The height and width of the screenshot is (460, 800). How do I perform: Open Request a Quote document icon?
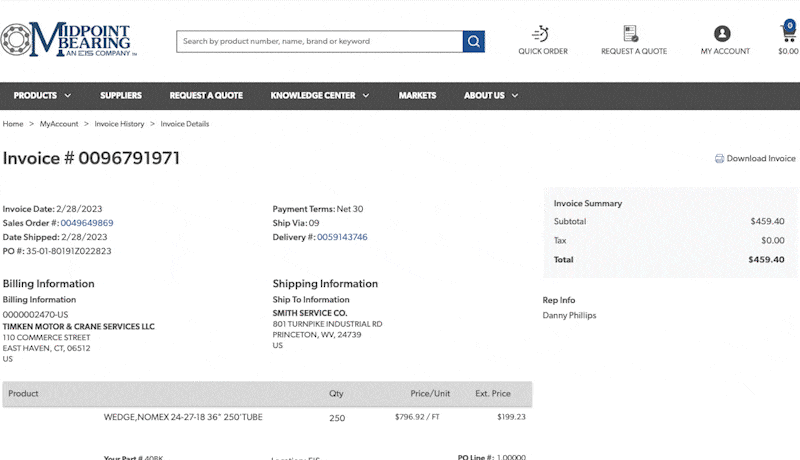(x=631, y=34)
